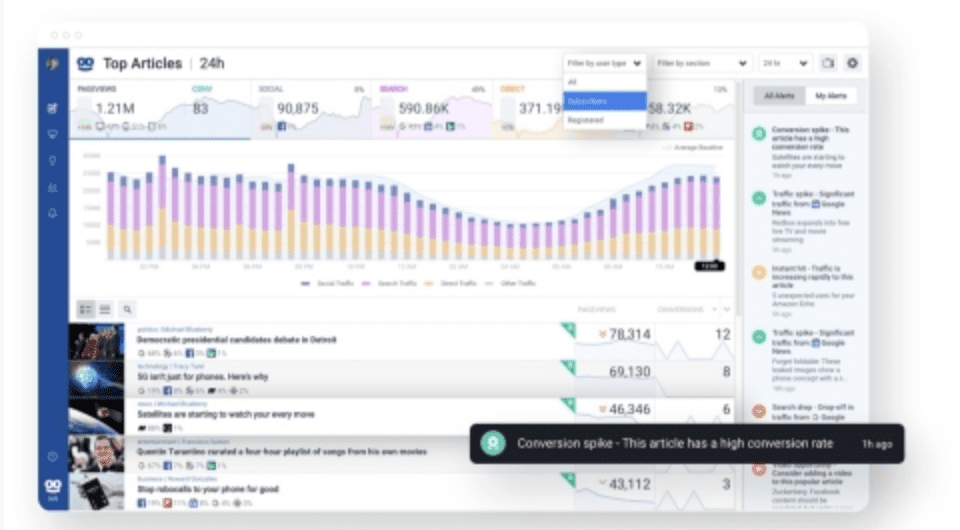Click the owl logo at the sidebar bottom
This screenshot has width=960, height=530.
pyautogui.click(x=53, y=488)
